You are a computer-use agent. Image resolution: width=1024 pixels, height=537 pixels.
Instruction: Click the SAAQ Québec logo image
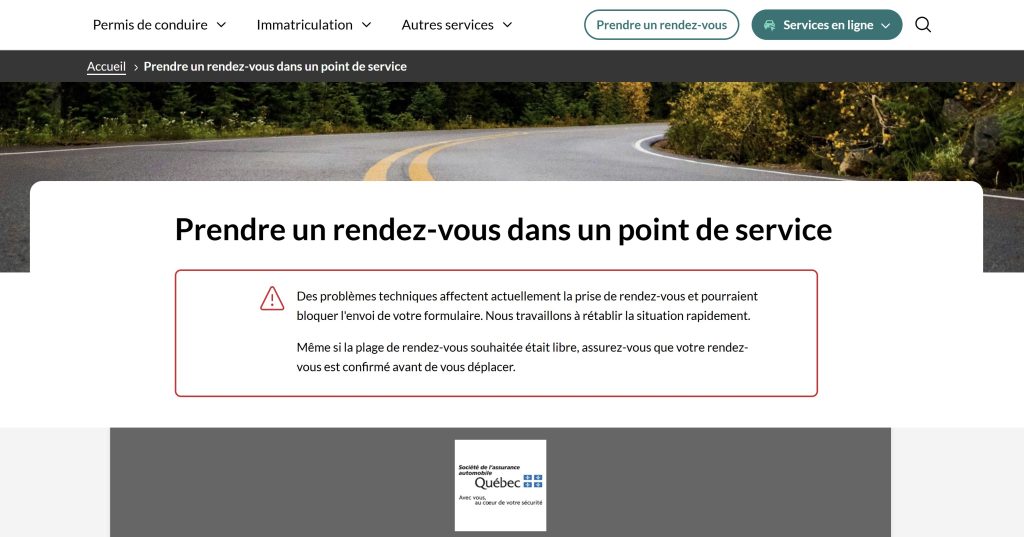coord(500,485)
